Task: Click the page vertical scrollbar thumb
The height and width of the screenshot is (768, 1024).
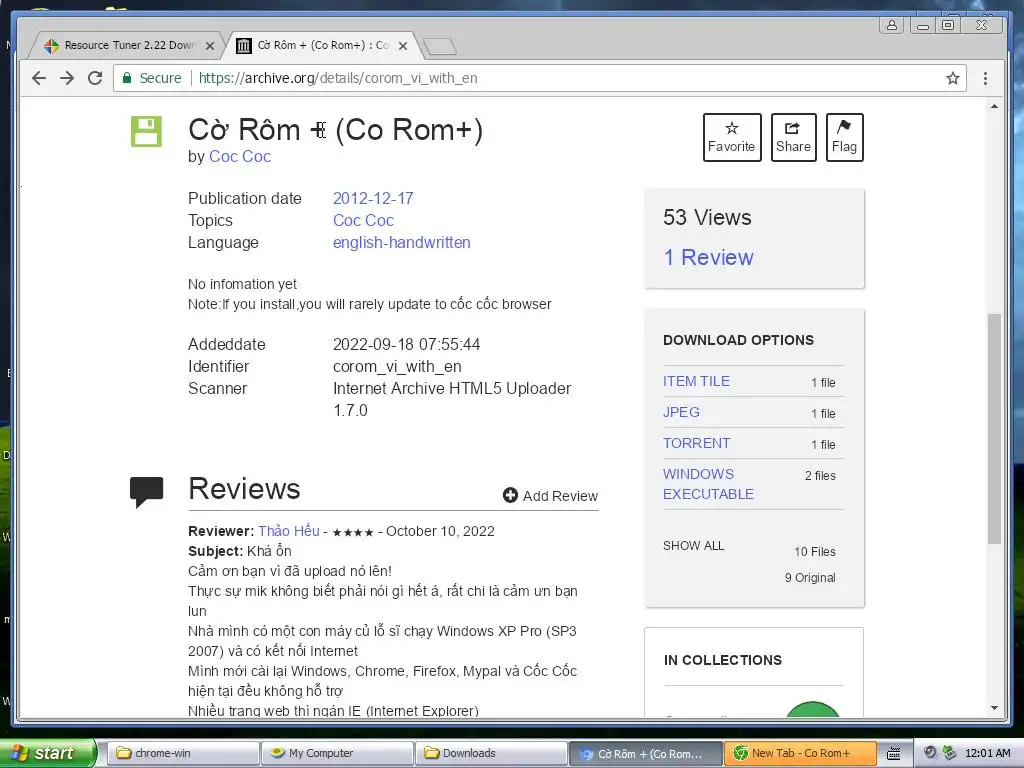Action: [994, 428]
